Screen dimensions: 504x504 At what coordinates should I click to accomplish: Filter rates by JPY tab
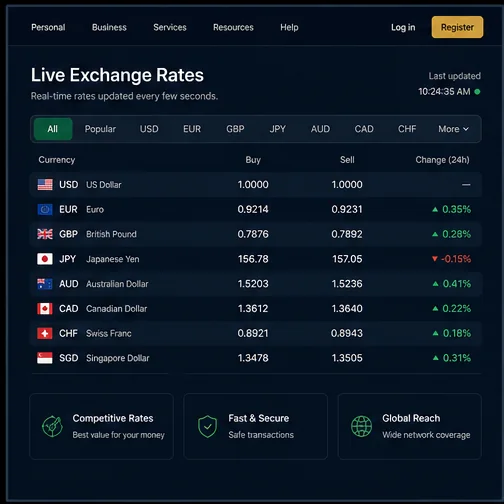[x=278, y=129]
